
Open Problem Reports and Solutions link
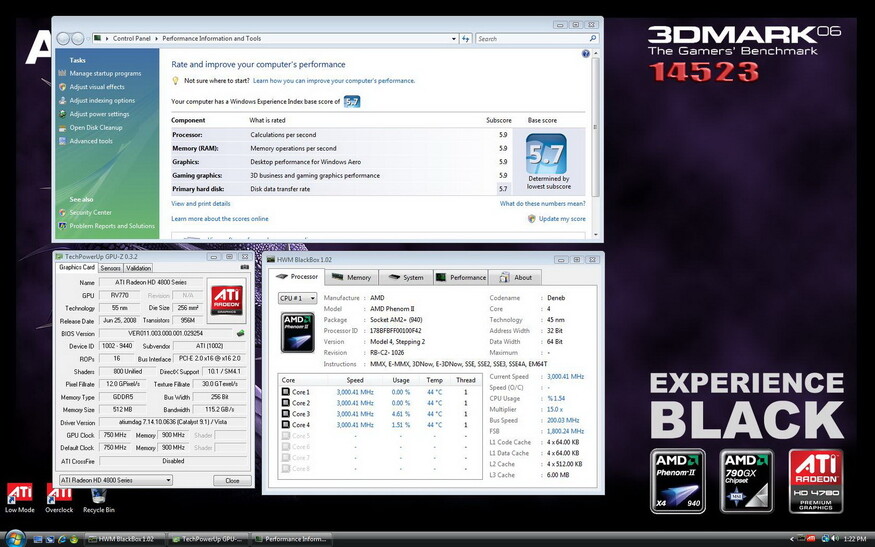click(x=112, y=226)
